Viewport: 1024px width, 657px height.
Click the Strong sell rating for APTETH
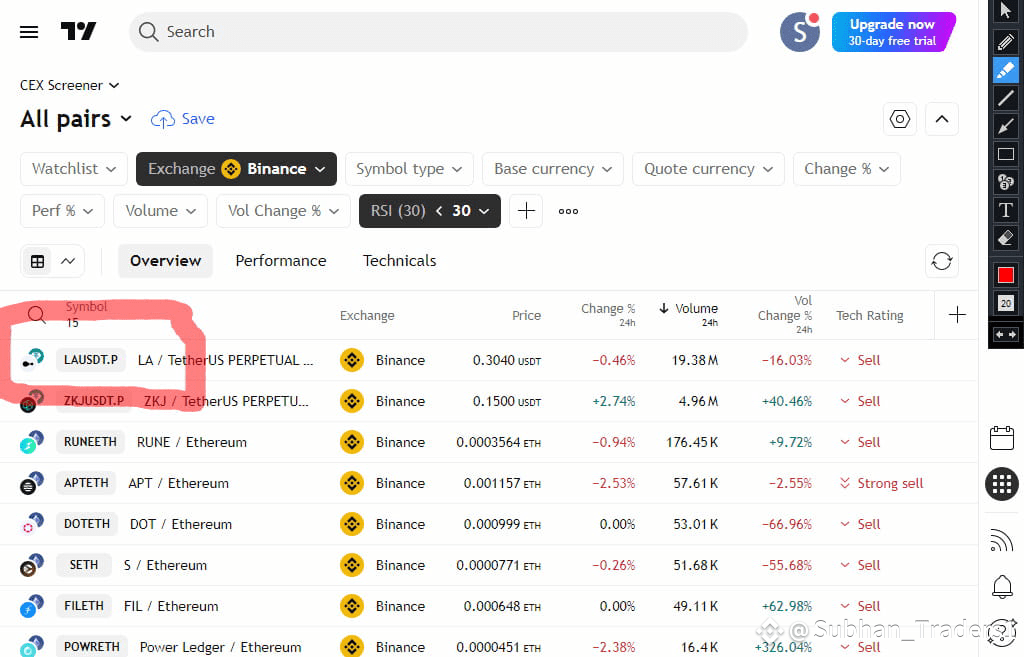[x=882, y=483]
